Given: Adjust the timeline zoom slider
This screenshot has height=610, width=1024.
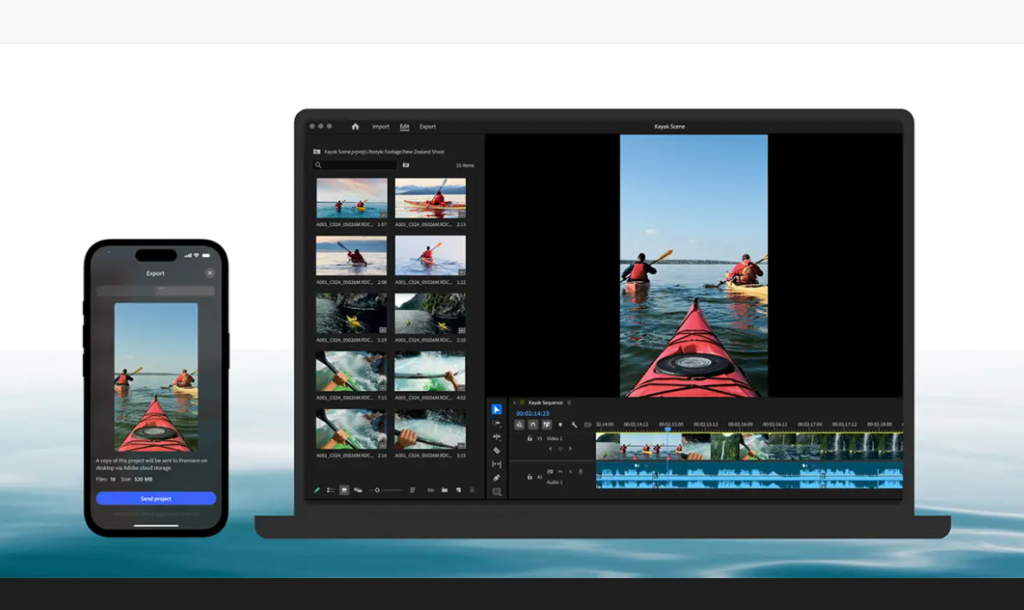Looking at the screenshot, I should point(377,490).
